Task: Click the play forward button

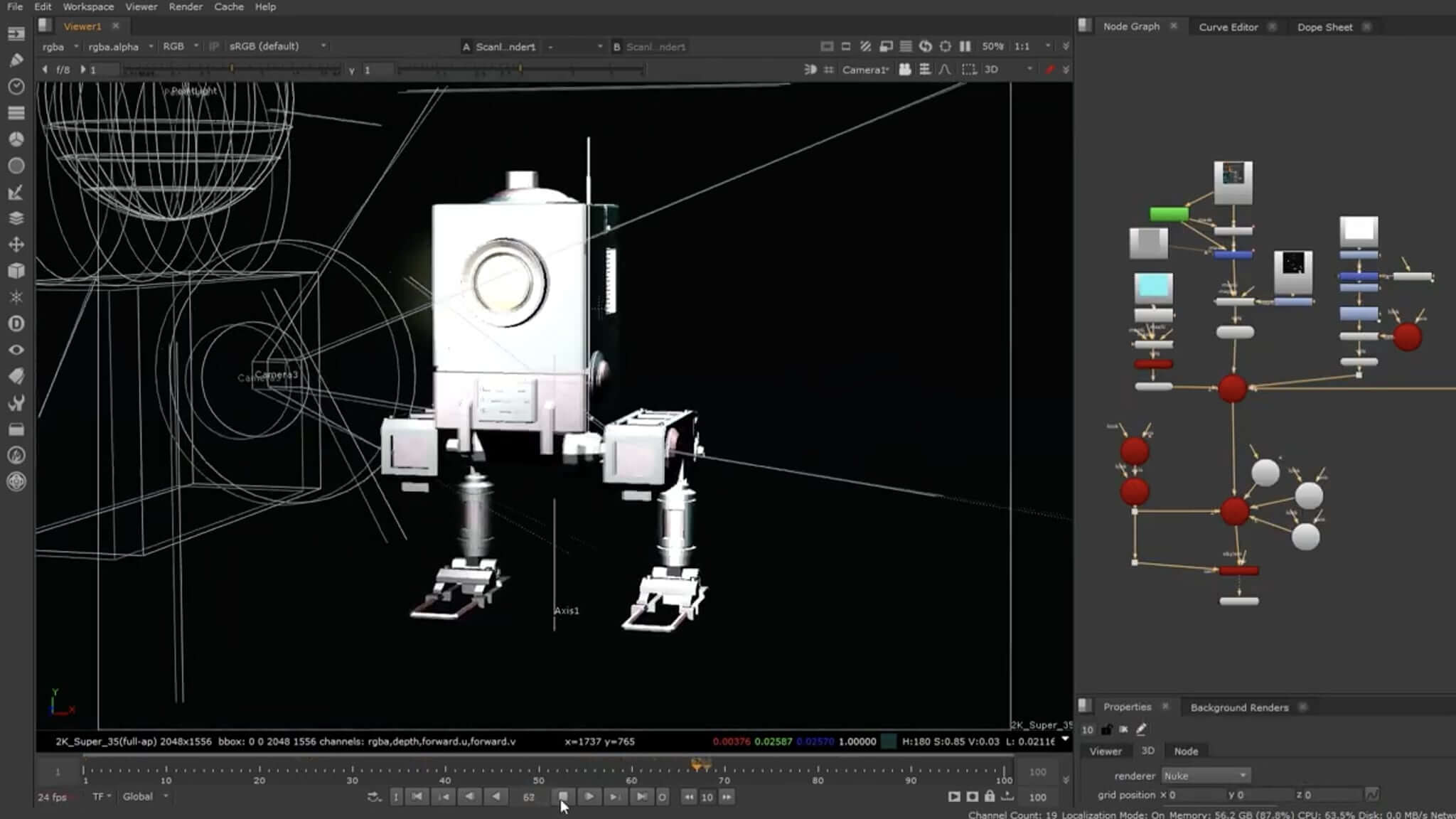Action: 589,797
